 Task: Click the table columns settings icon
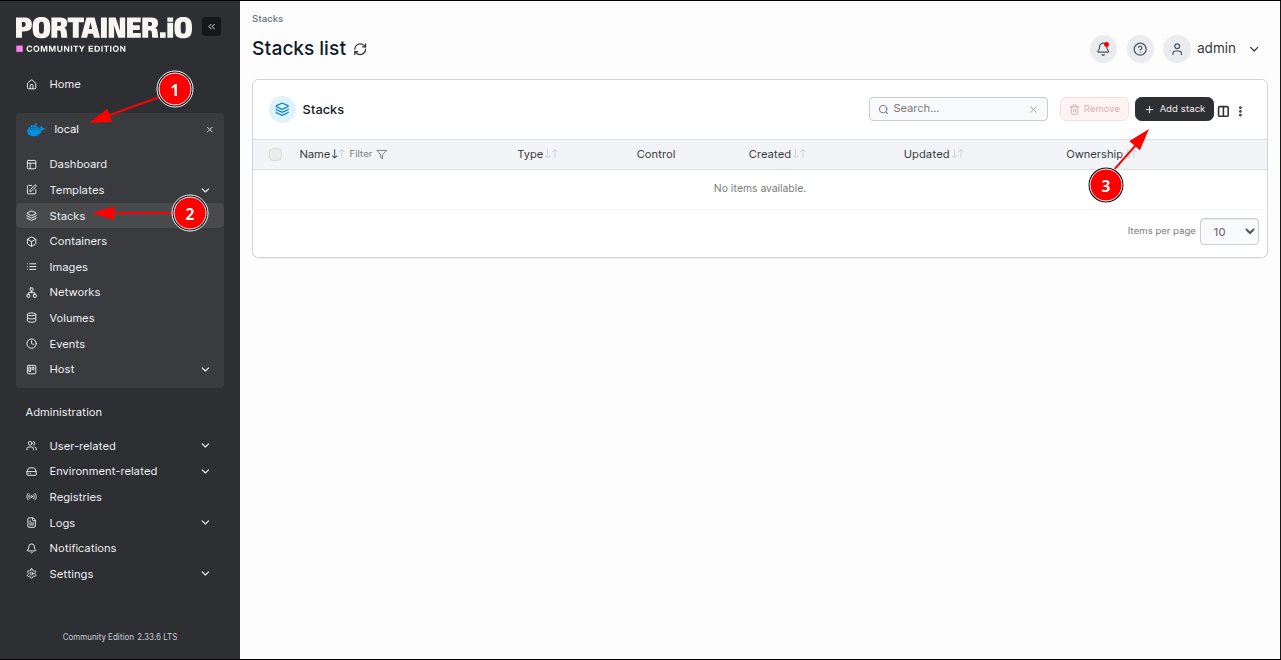coord(1223,111)
